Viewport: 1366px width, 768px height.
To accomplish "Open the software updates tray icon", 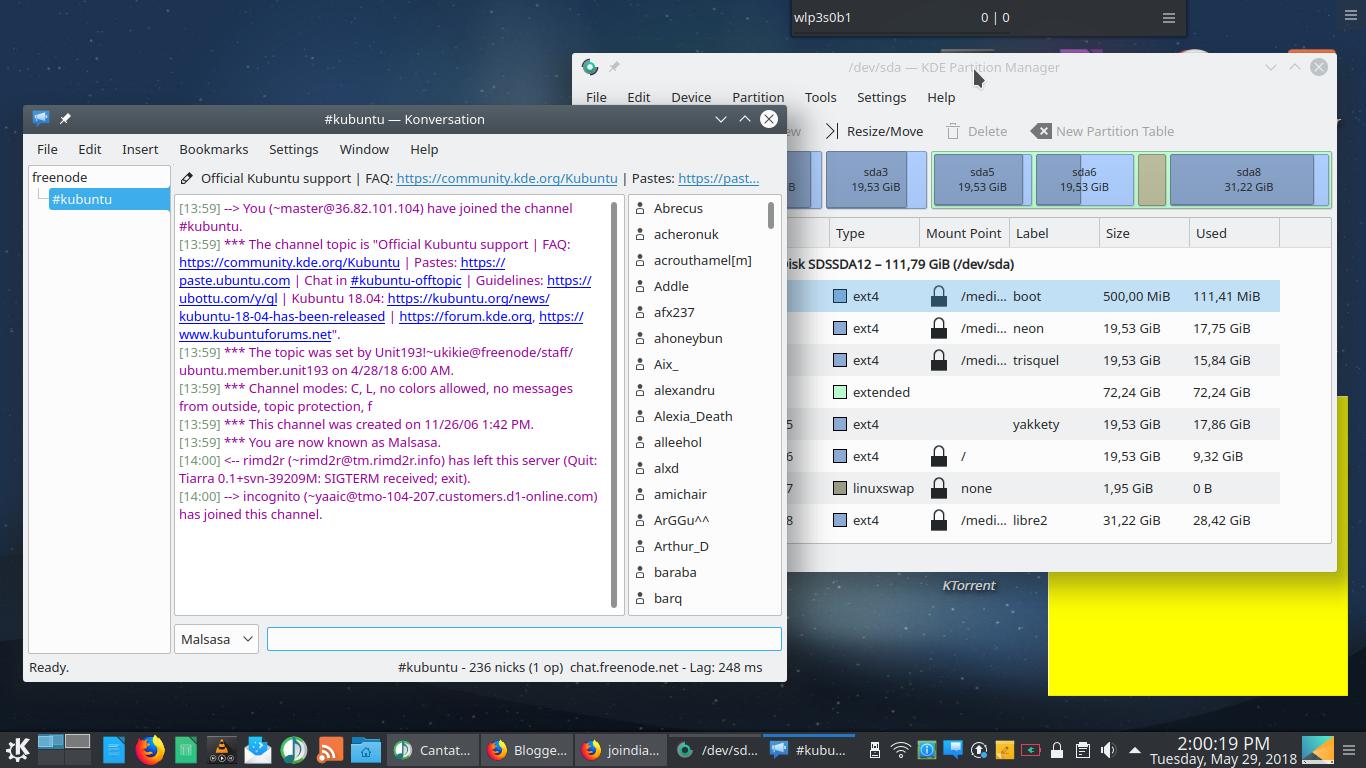I will 979,750.
